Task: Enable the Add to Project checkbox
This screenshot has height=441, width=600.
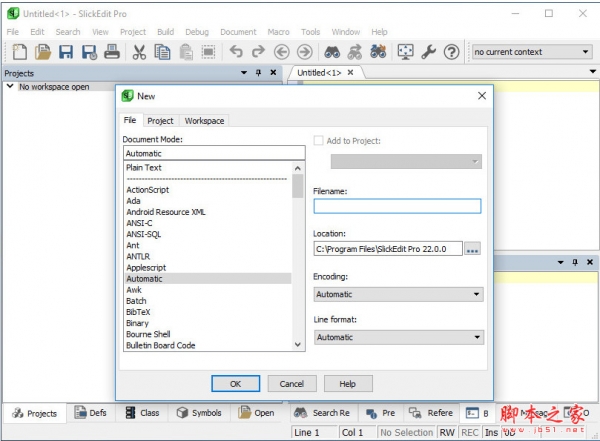Action: coord(319,141)
